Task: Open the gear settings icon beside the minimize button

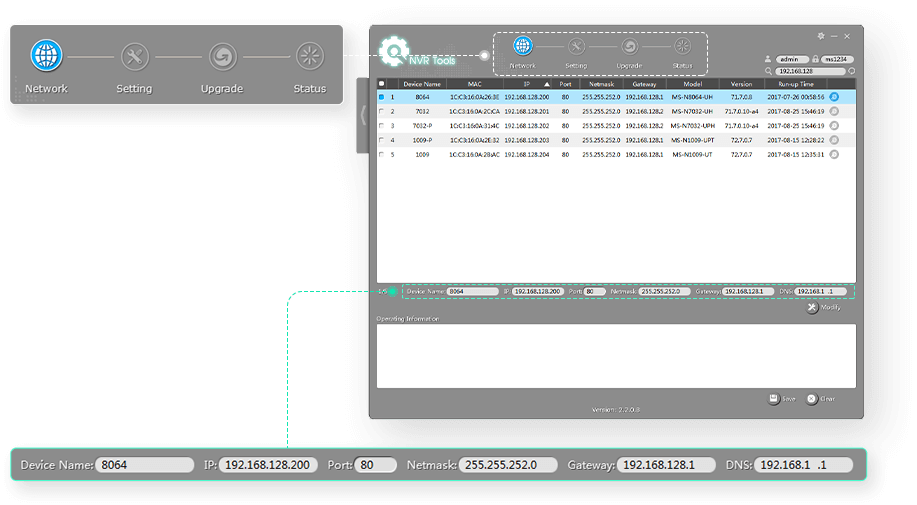Action: click(x=821, y=35)
